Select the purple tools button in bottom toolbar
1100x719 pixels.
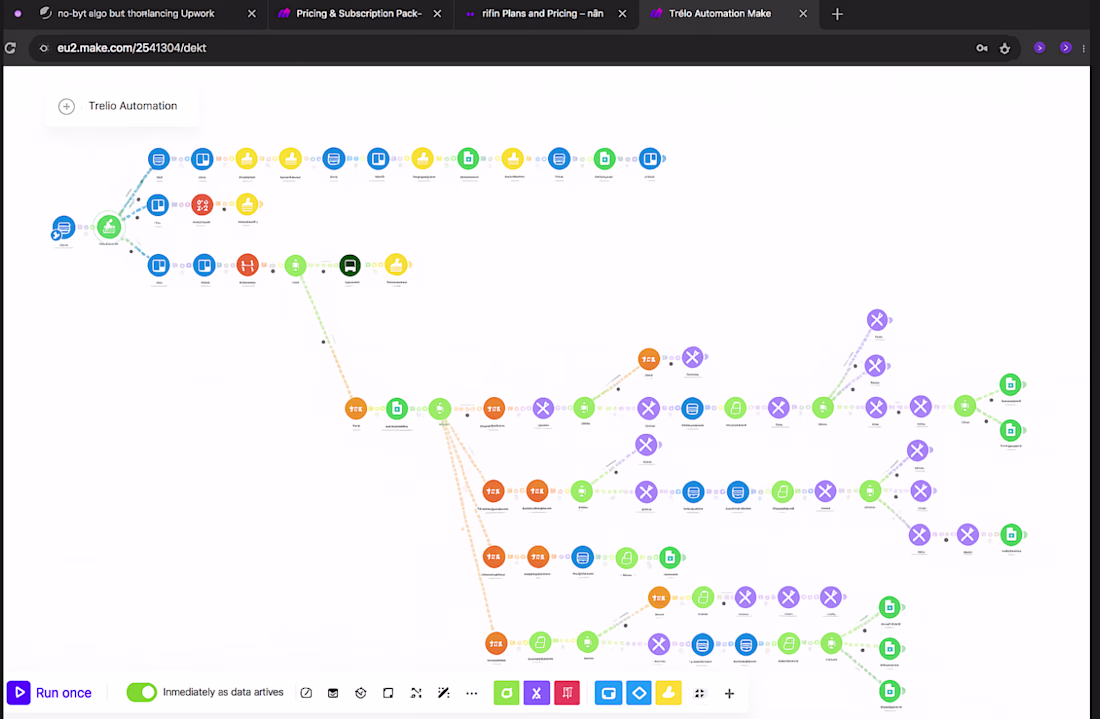point(537,693)
